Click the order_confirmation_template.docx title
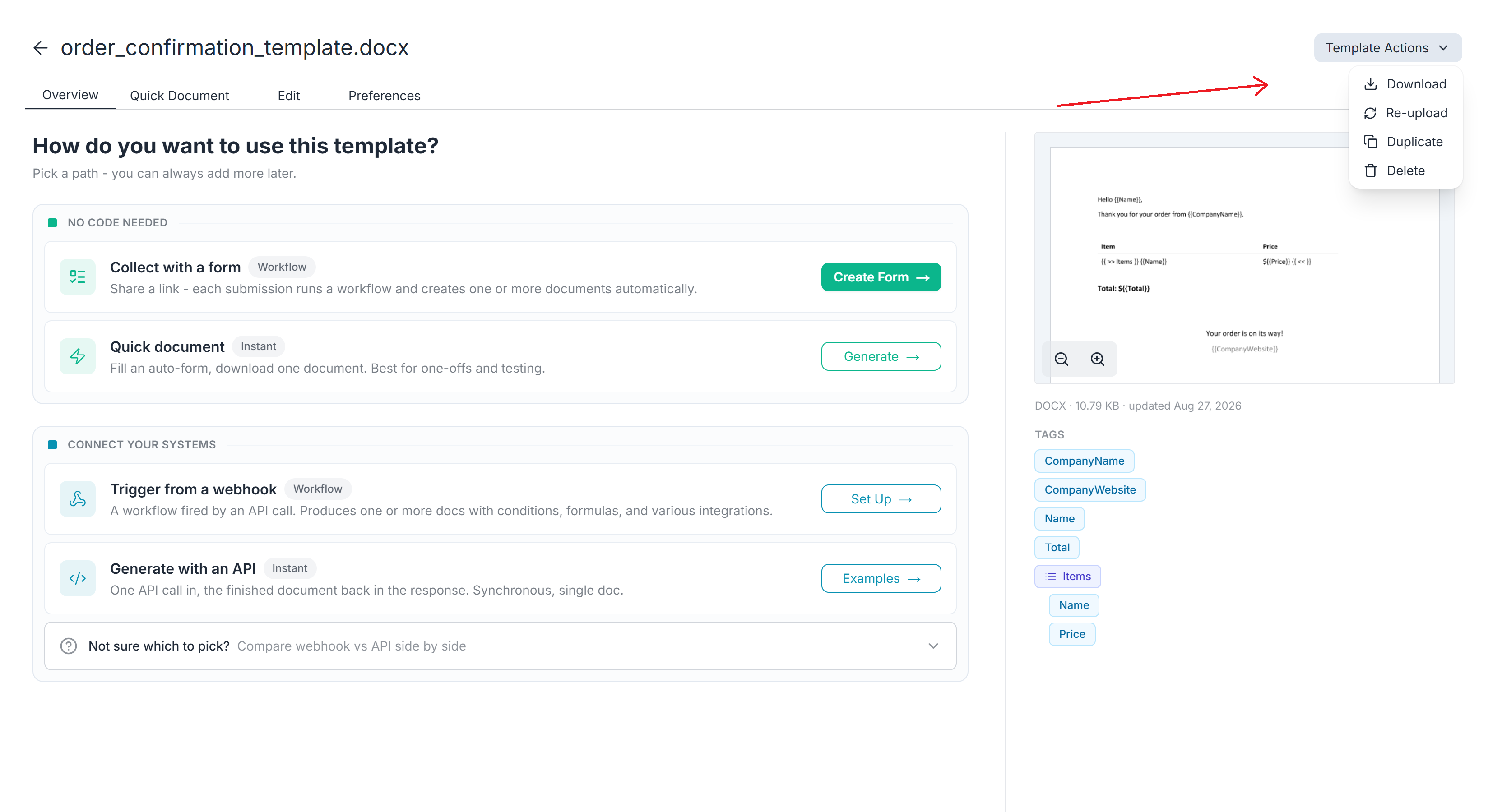 [x=234, y=48]
